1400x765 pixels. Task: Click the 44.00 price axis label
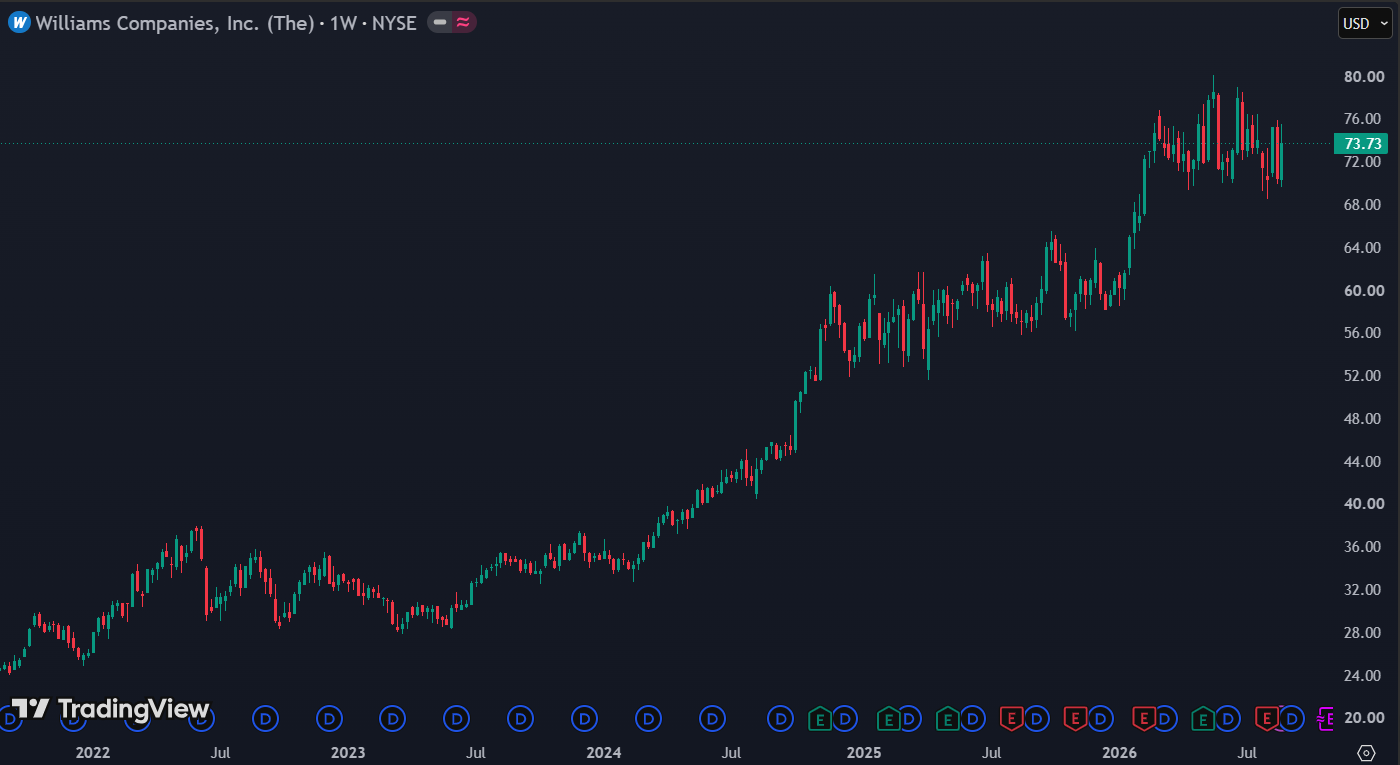pyautogui.click(x=1364, y=462)
